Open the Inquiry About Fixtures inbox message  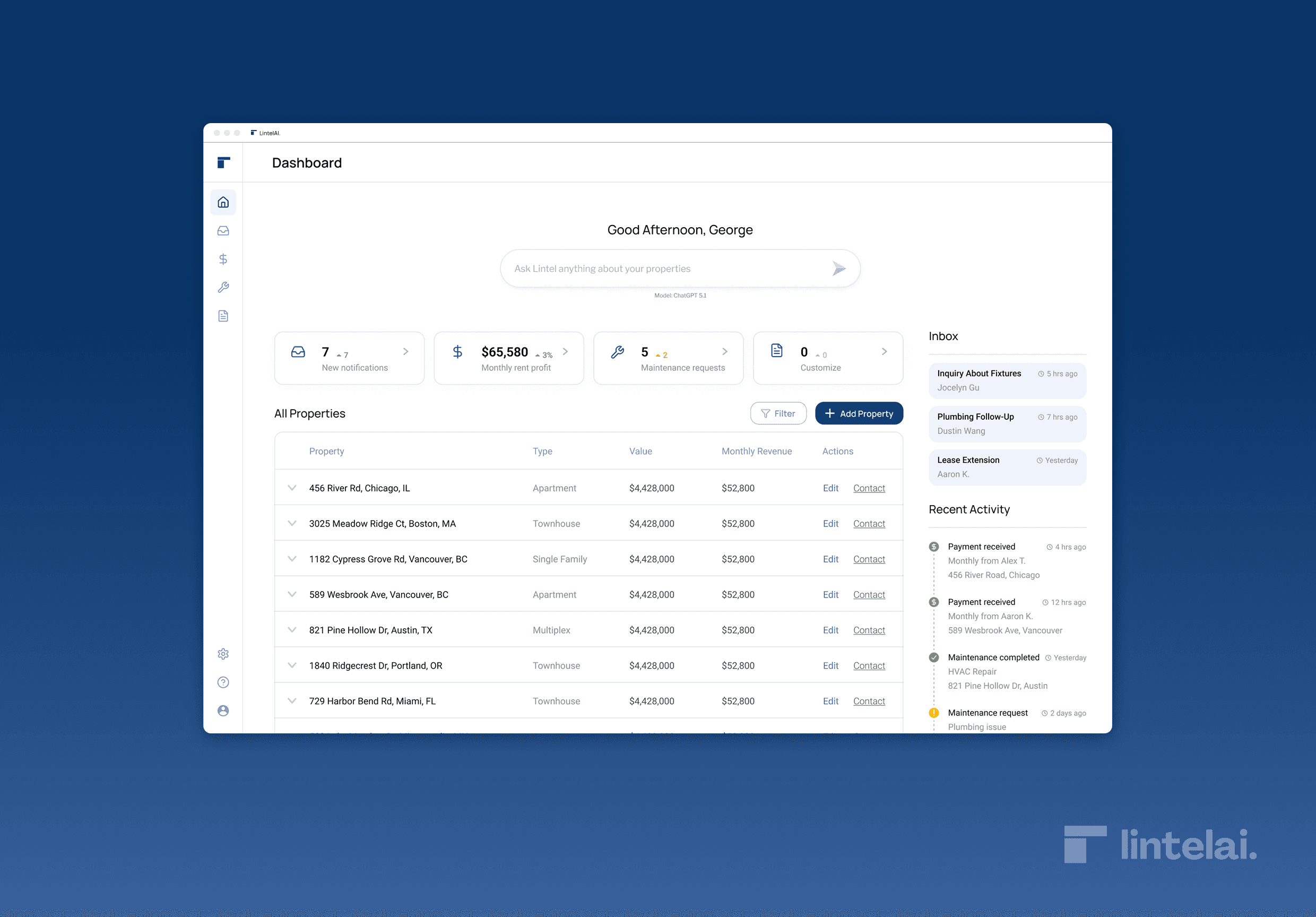[x=1007, y=380]
